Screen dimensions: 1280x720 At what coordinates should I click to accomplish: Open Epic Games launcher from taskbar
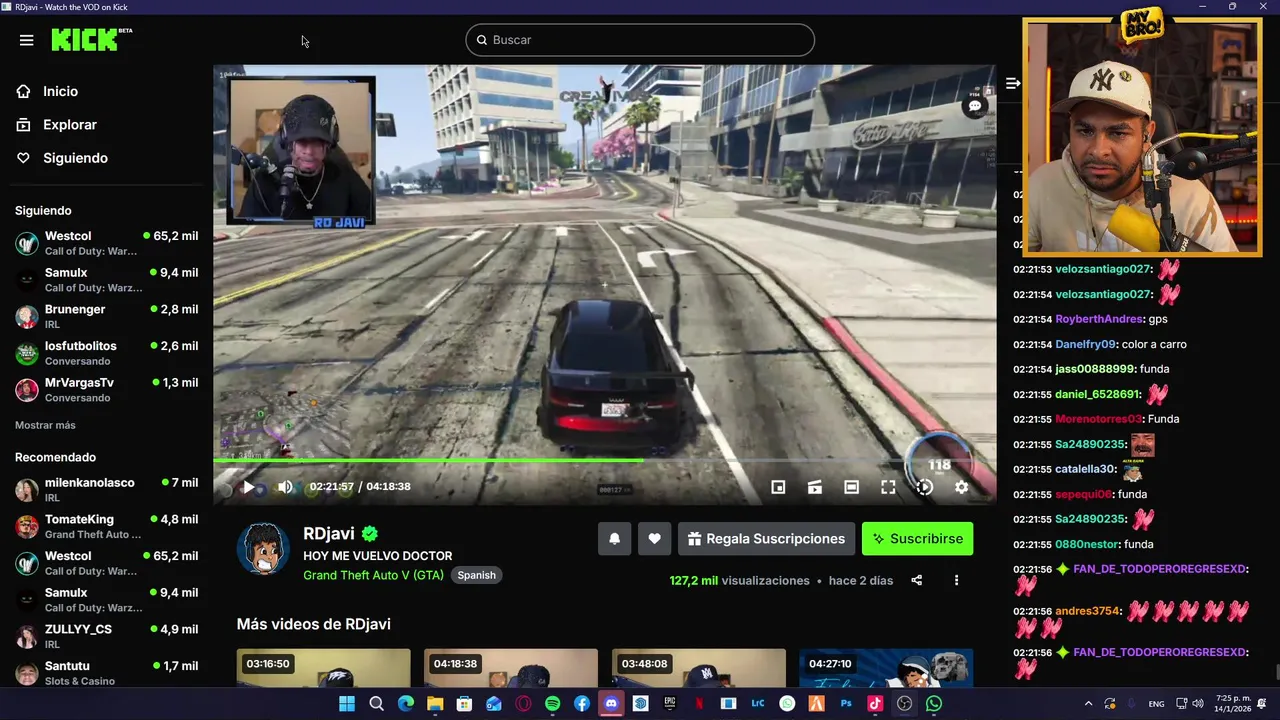coord(670,704)
